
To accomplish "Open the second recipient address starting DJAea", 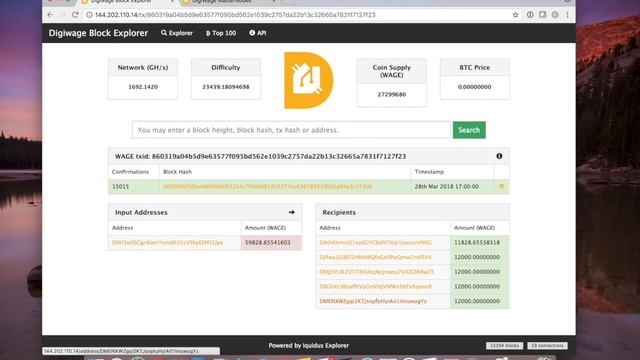I will (x=375, y=257).
